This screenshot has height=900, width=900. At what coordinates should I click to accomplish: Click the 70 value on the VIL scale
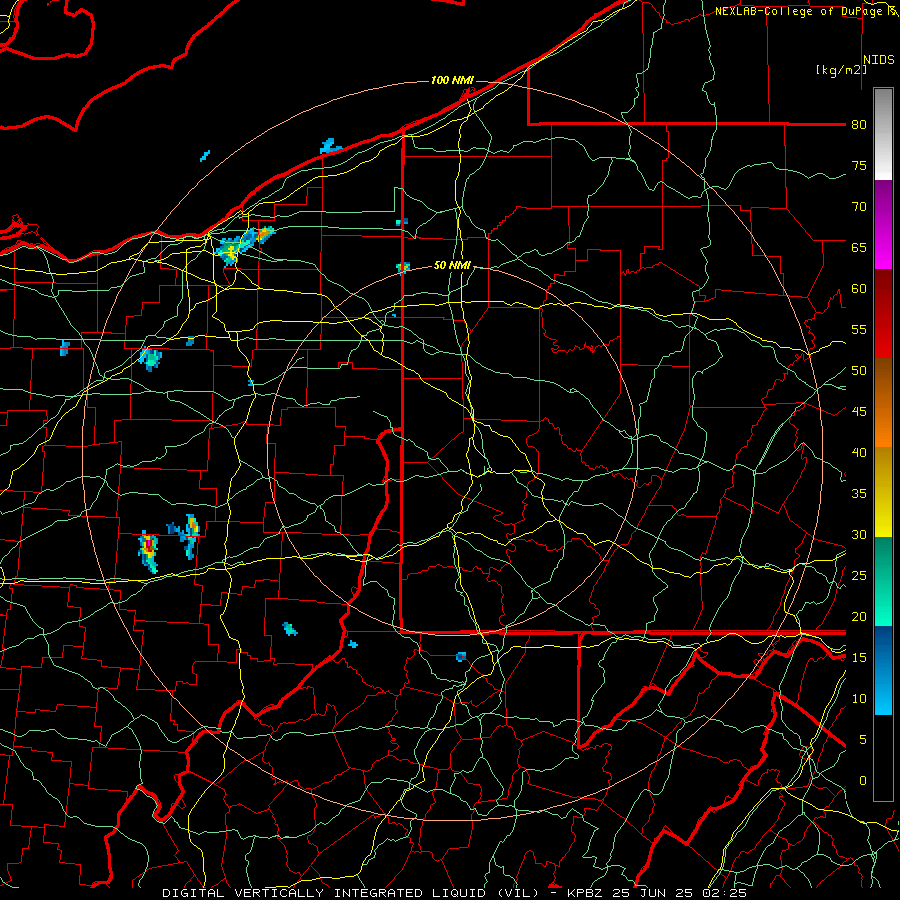click(859, 207)
